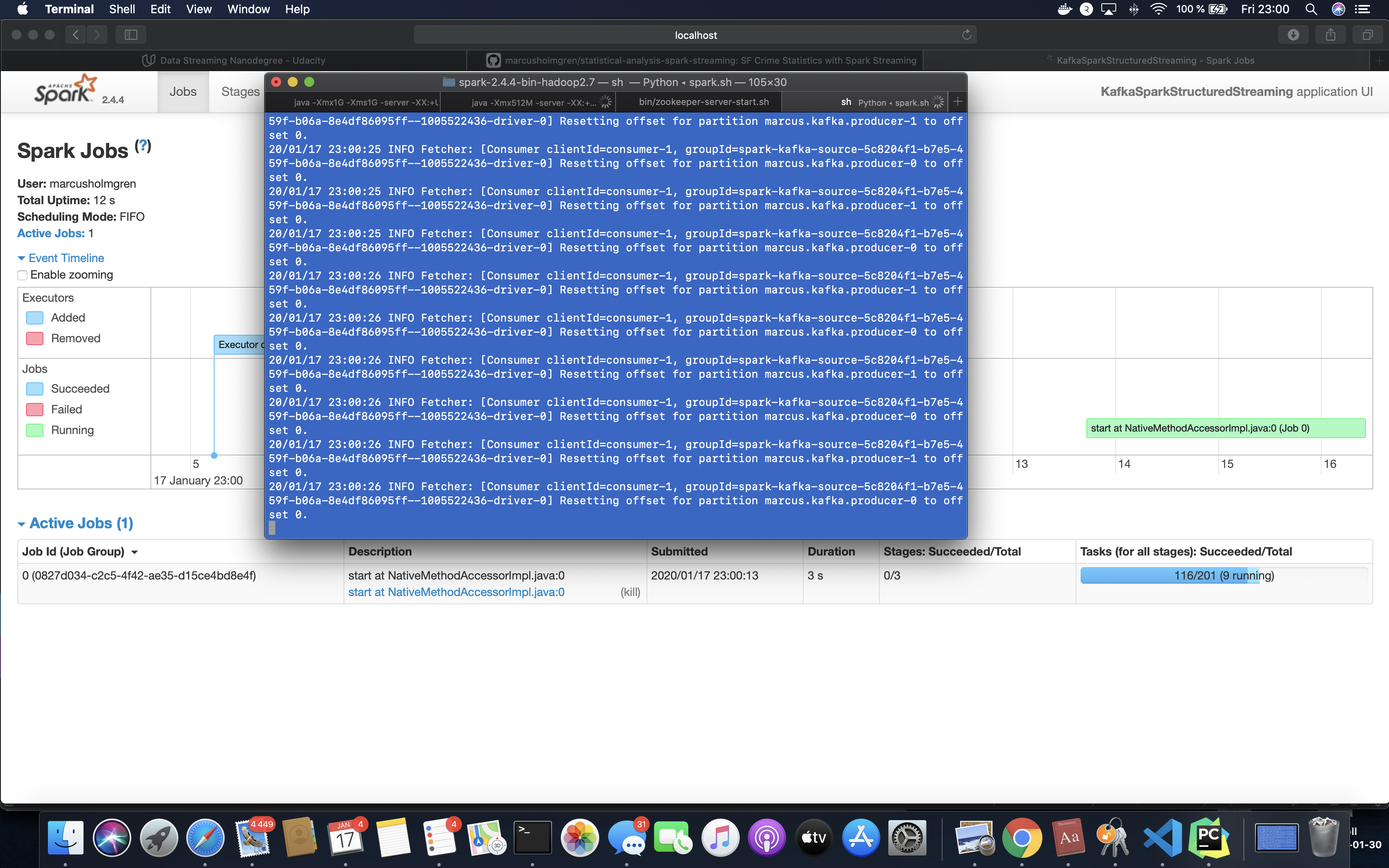Open start at NativeMethodAccessorImpl.java:0 job link
This screenshot has height=868, width=1389.
click(456, 592)
